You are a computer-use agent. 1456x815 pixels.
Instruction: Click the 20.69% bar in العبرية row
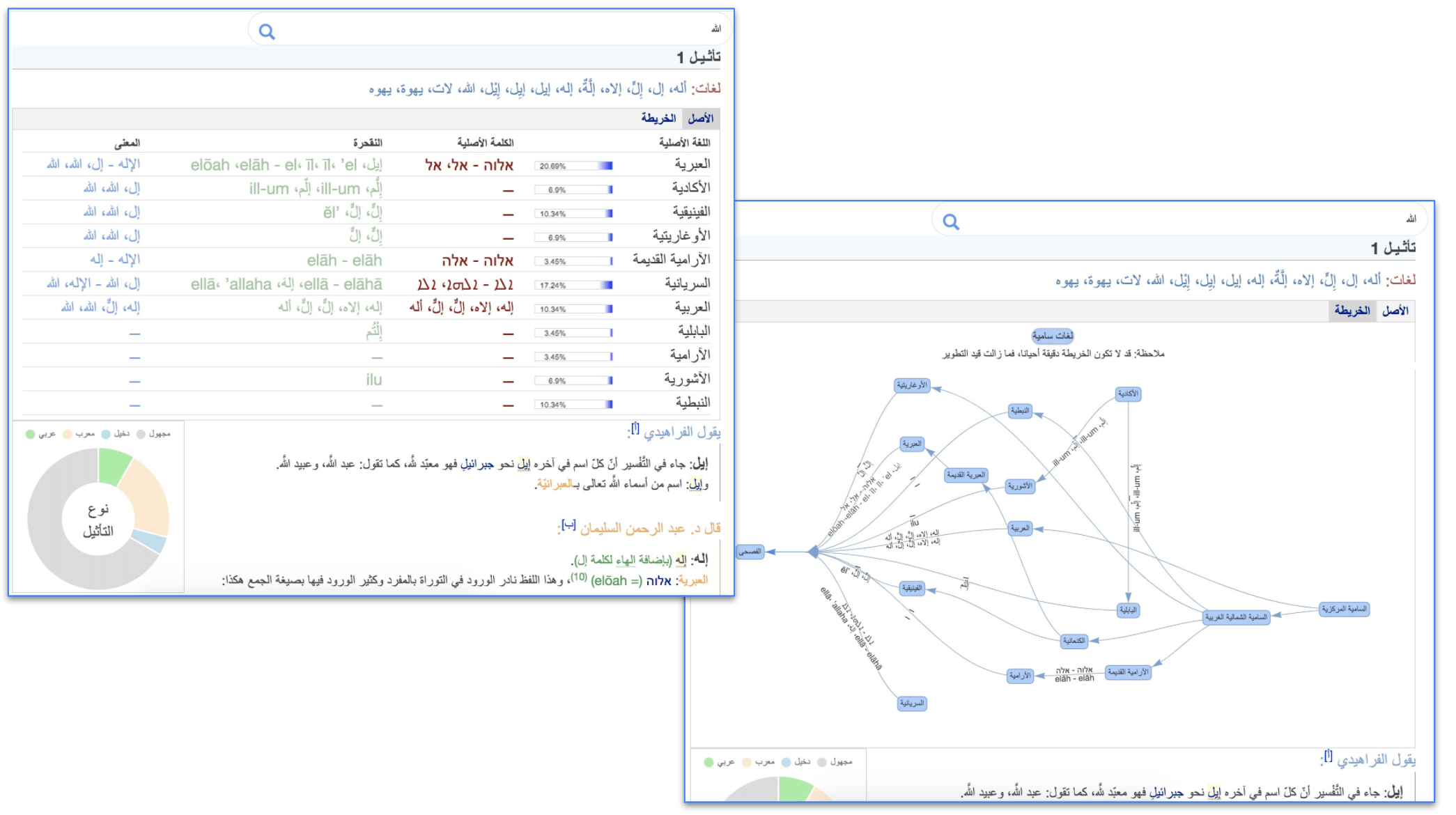tap(574, 166)
